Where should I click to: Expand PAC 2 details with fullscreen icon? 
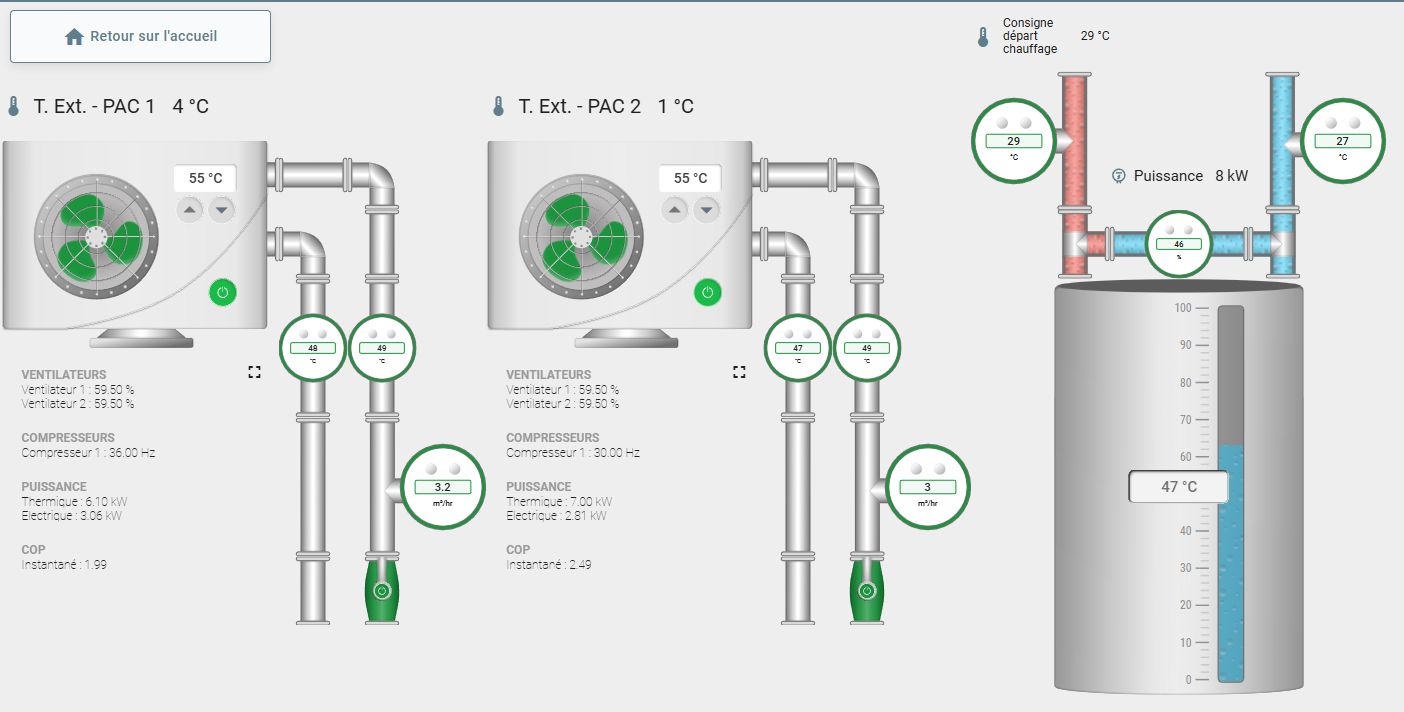(739, 372)
